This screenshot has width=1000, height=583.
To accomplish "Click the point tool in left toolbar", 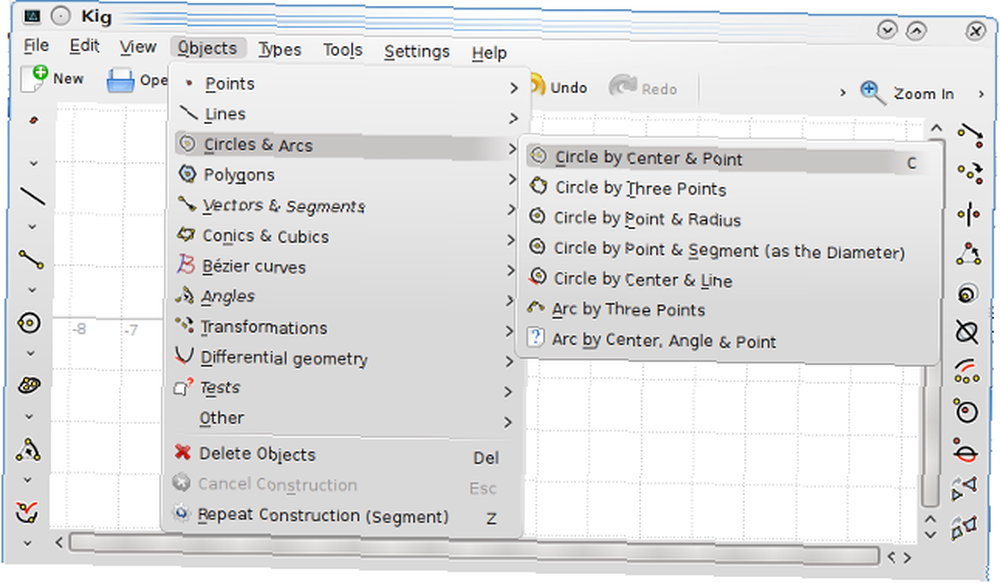I will (x=33, y=120).
